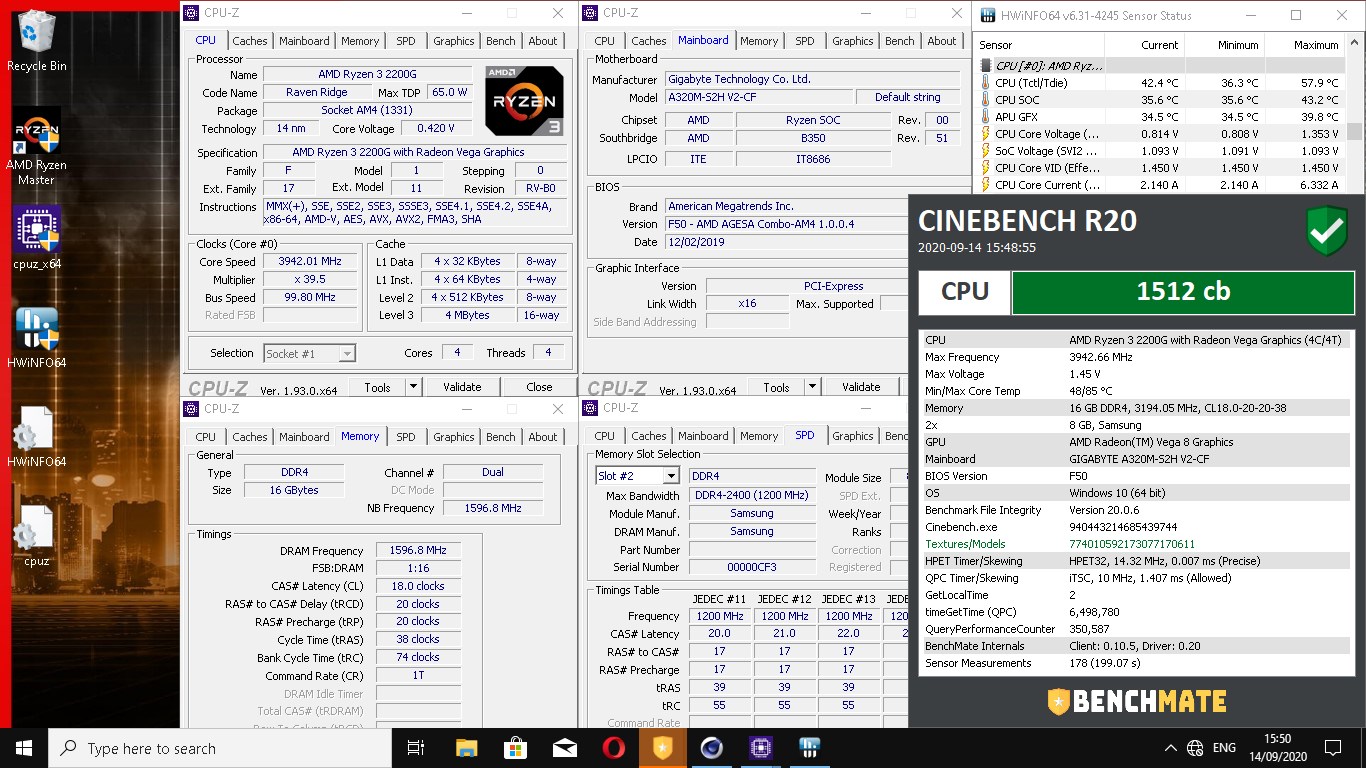Screen dimensions: 1366x768
Task: Click the Max Bandwidth DDR4-2400 field
Action: click(752, 496)
